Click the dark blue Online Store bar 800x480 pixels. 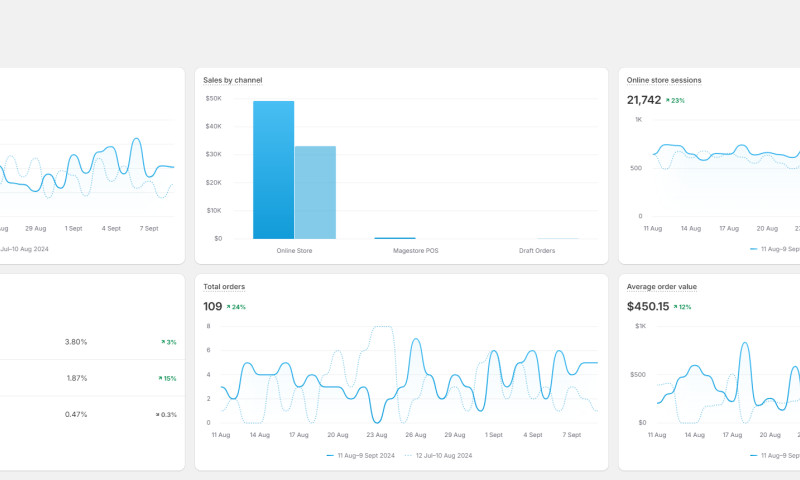point(273,170)
